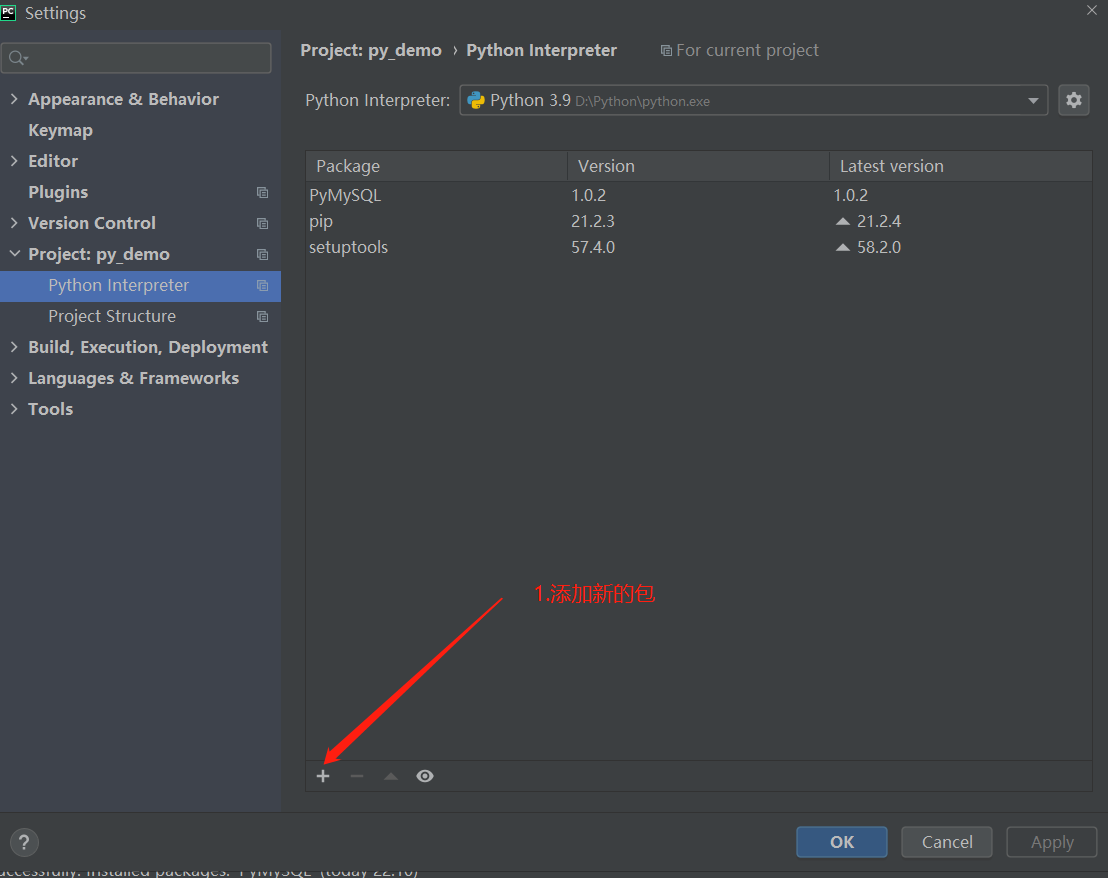Select the setuptools package row
1108x878 pixels.
(x=699, y=247)
